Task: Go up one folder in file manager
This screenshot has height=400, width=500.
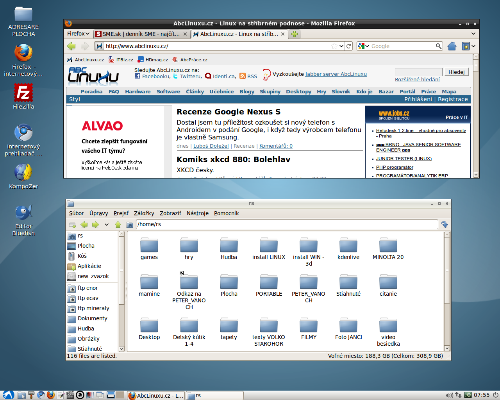Action: [x=118, y=225]
